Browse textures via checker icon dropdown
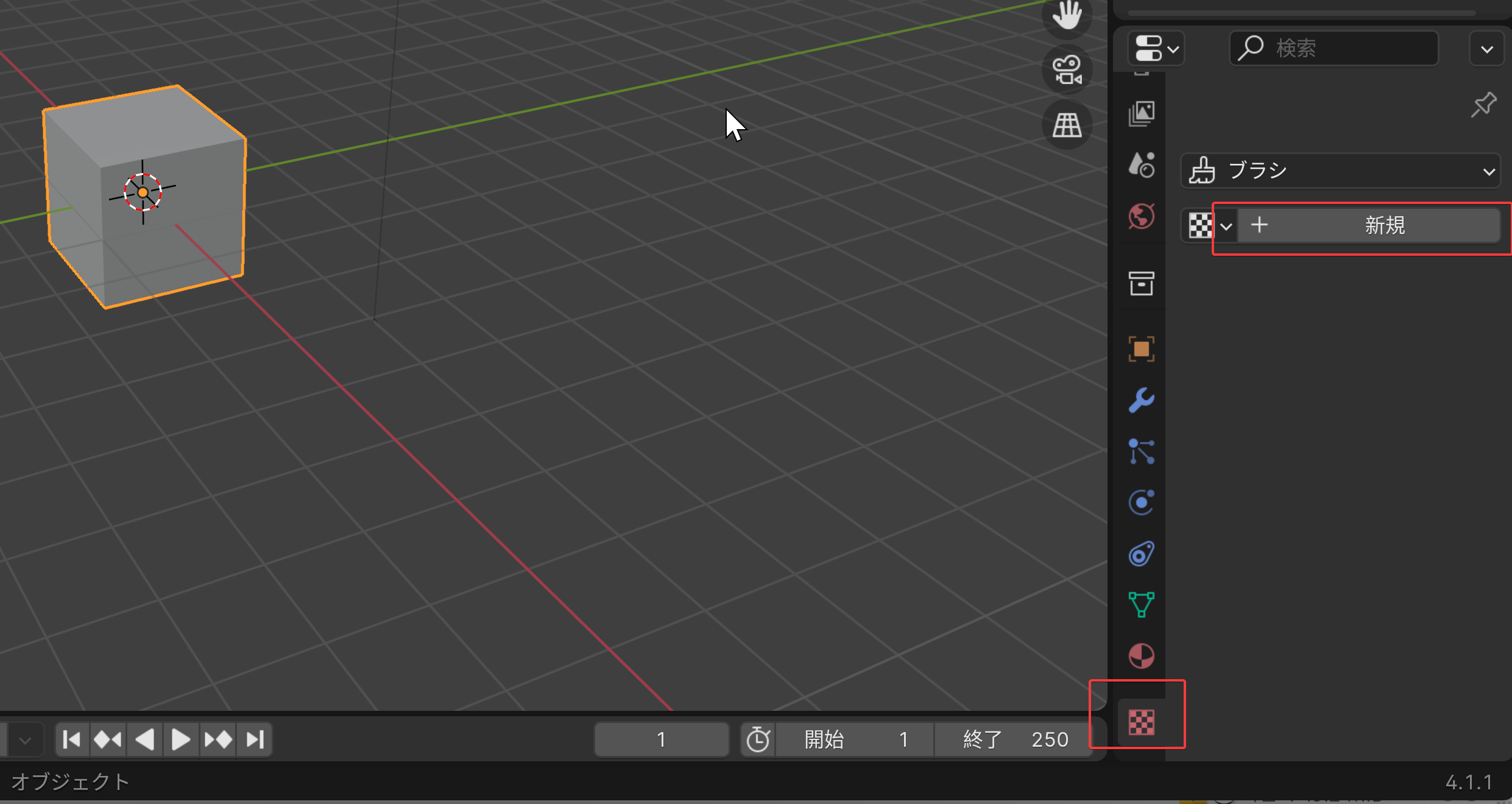The image size is (1512, 804). [1210, 226]
